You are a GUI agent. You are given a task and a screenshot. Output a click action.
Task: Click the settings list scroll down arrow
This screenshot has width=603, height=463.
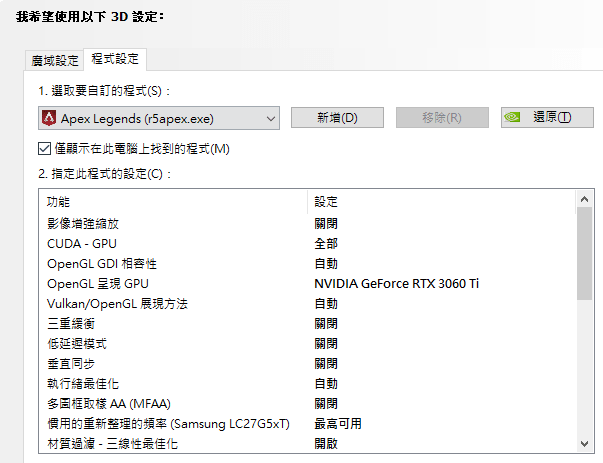[x=585, y=444]
